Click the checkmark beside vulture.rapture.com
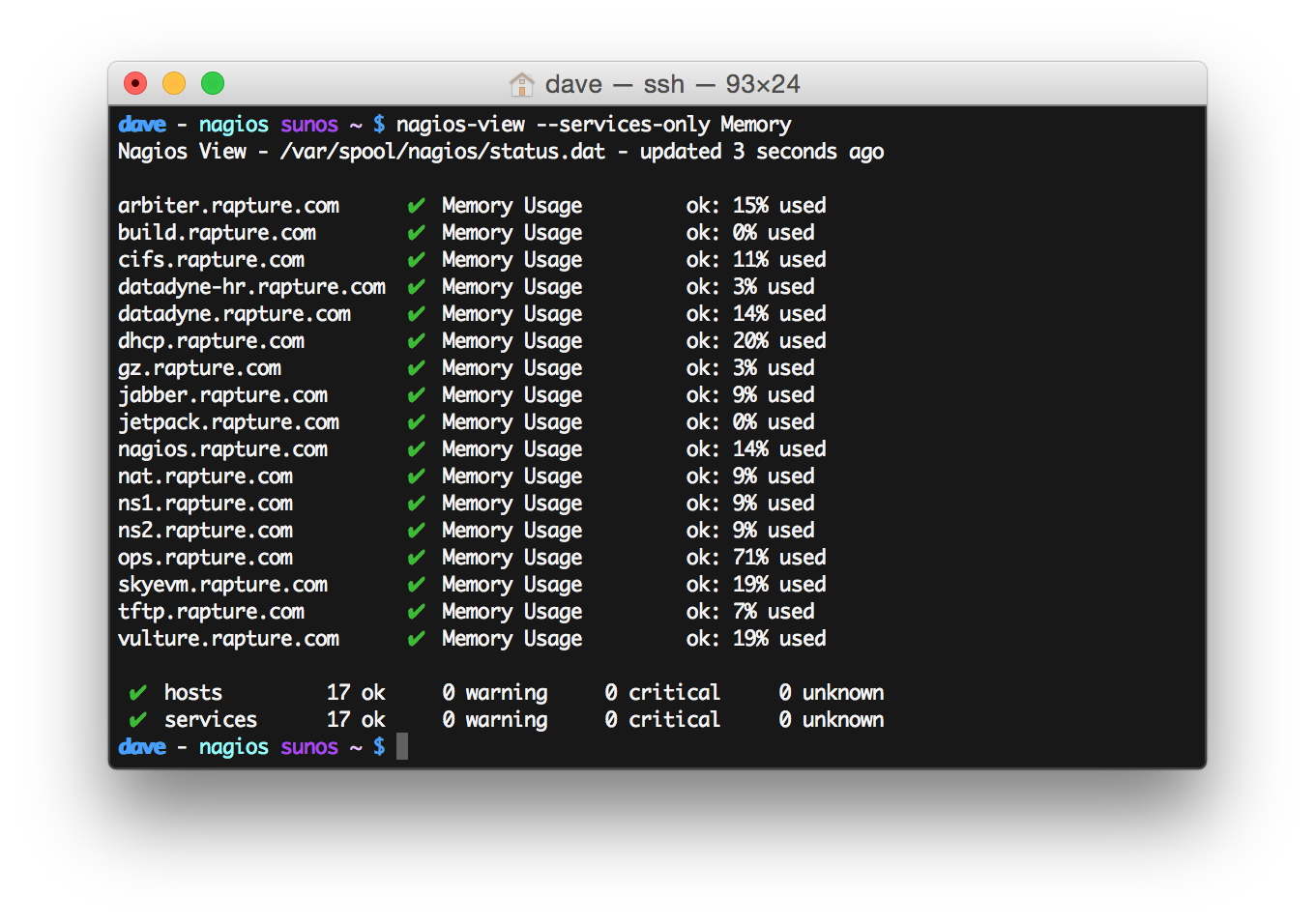Viewport: 1315px width, 924px height. 417,639
